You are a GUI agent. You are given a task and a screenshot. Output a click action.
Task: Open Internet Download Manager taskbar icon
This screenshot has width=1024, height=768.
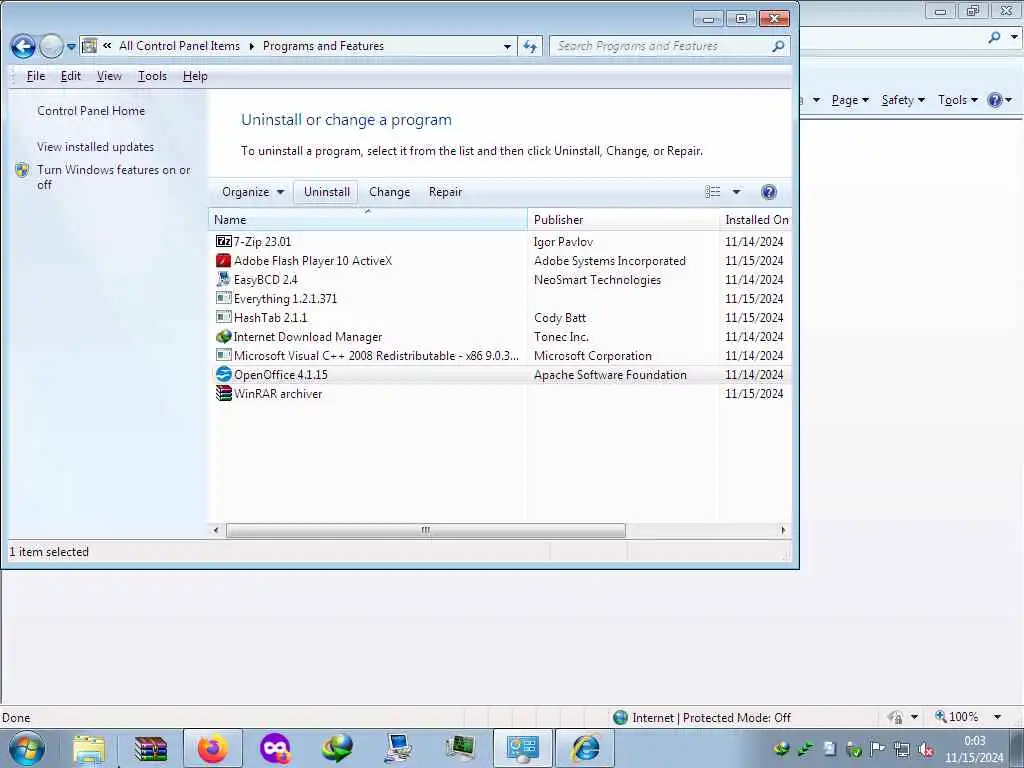(x=337, y=748)
